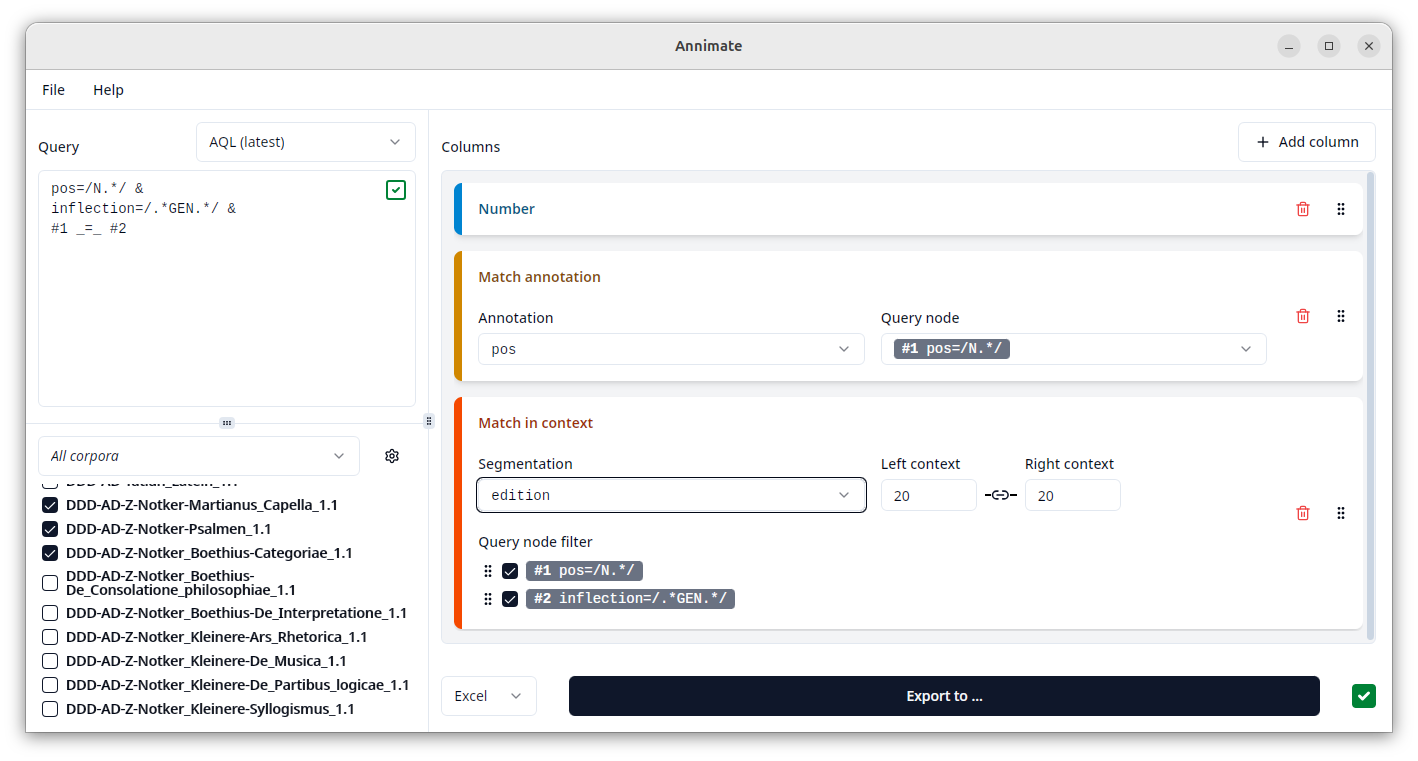Click the Query node filter label
Screen dimensions: 1418x761
(x=535, y=542)
